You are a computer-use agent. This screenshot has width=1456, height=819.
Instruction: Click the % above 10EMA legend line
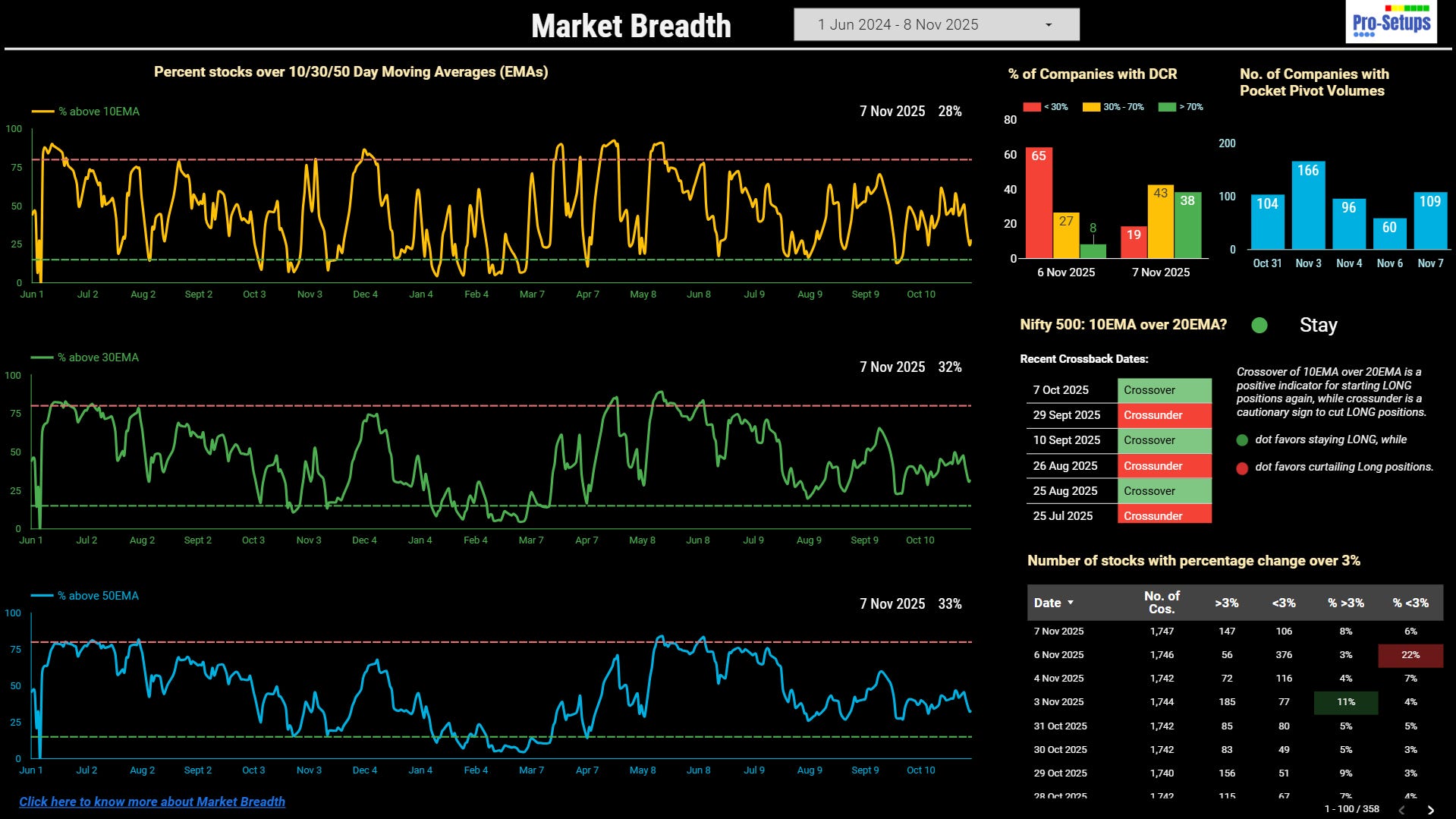click(42, 112)
